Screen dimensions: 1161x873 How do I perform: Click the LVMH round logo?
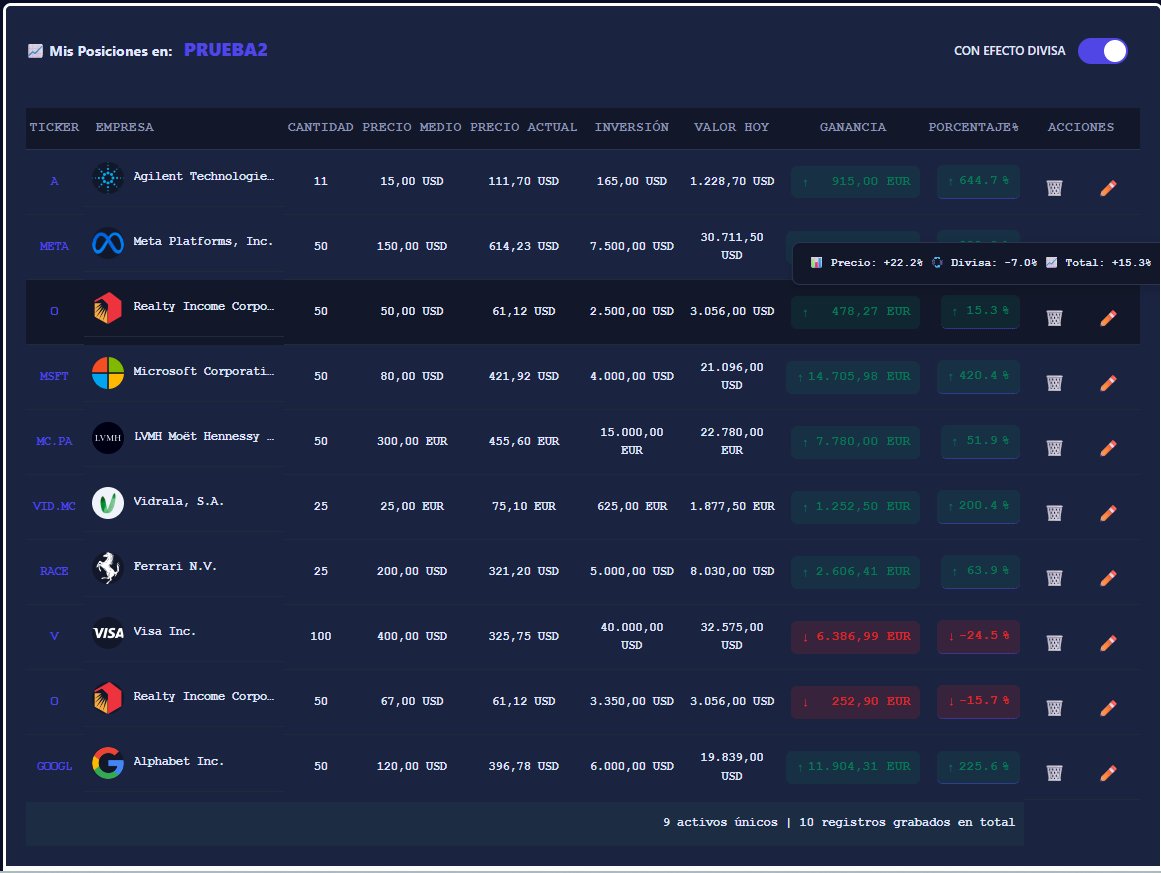[107, 438]
